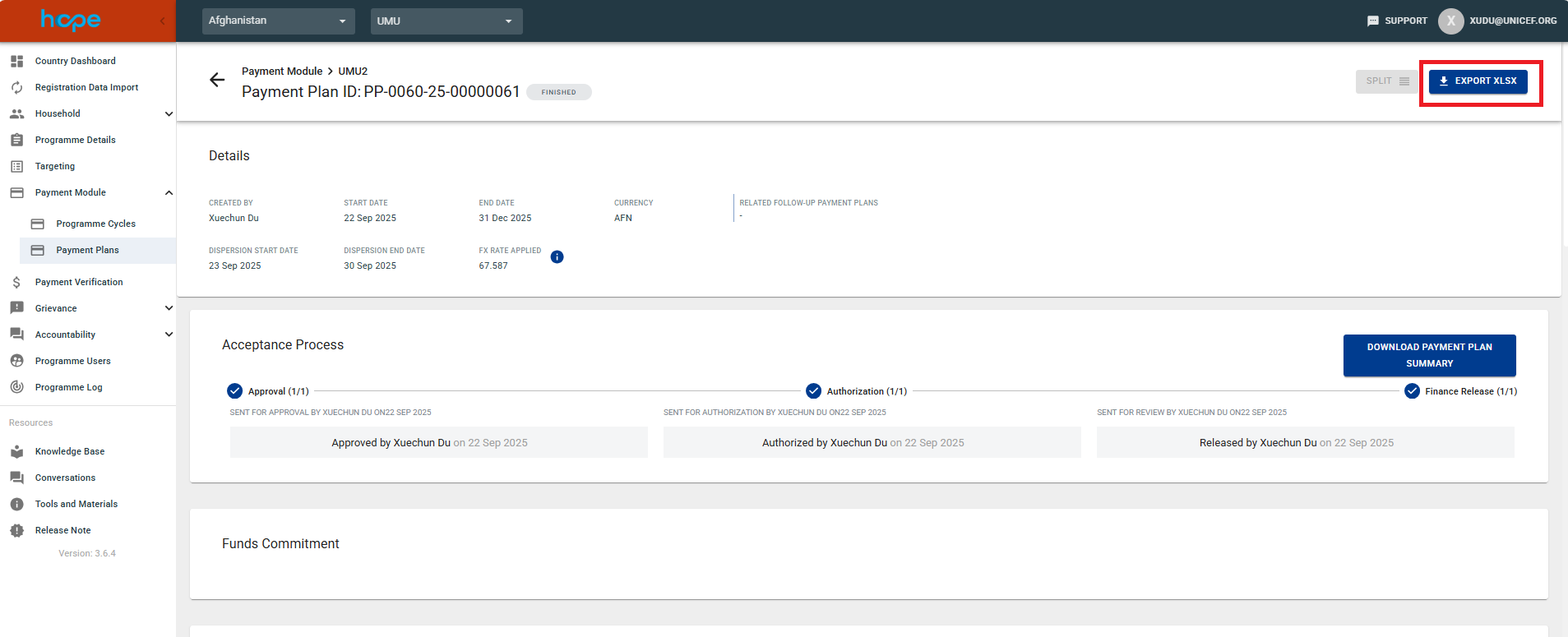This screenshot has width=1568, height=637.
Task: Open the UMU programme dropdown
Action: (x=446, y=21)
